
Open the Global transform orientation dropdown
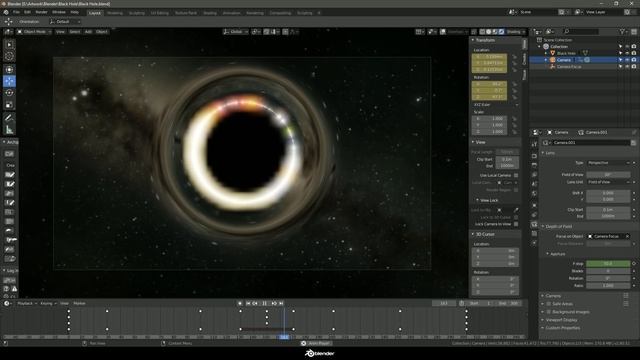(235, 31)
